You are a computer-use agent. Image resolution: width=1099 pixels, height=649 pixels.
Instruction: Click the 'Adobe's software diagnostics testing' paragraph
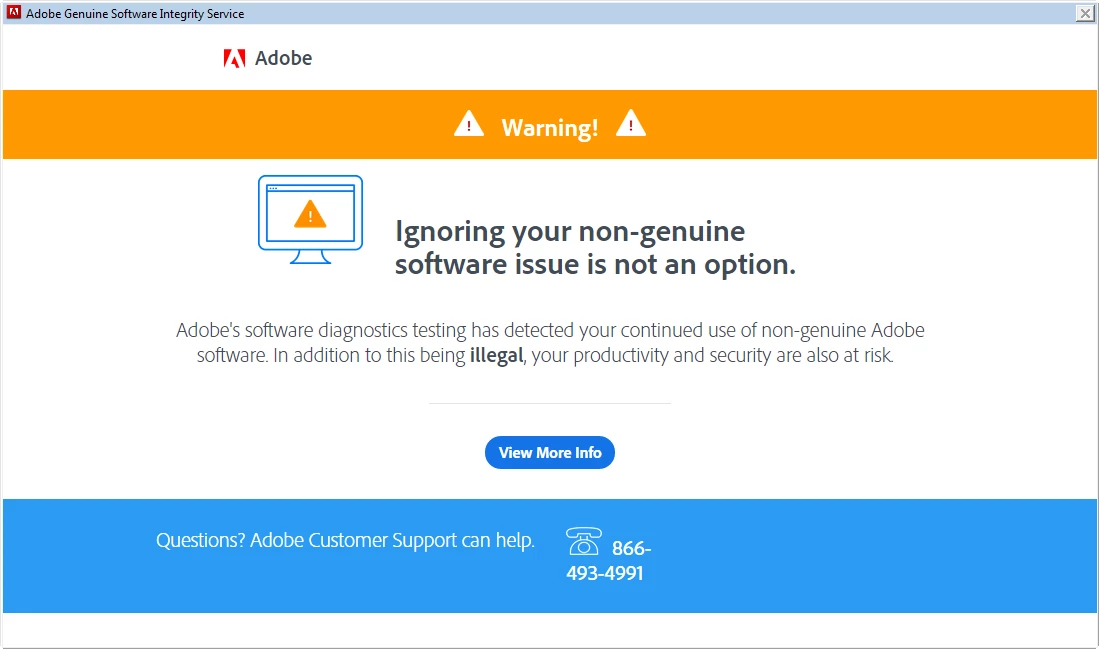pos(550,343)
